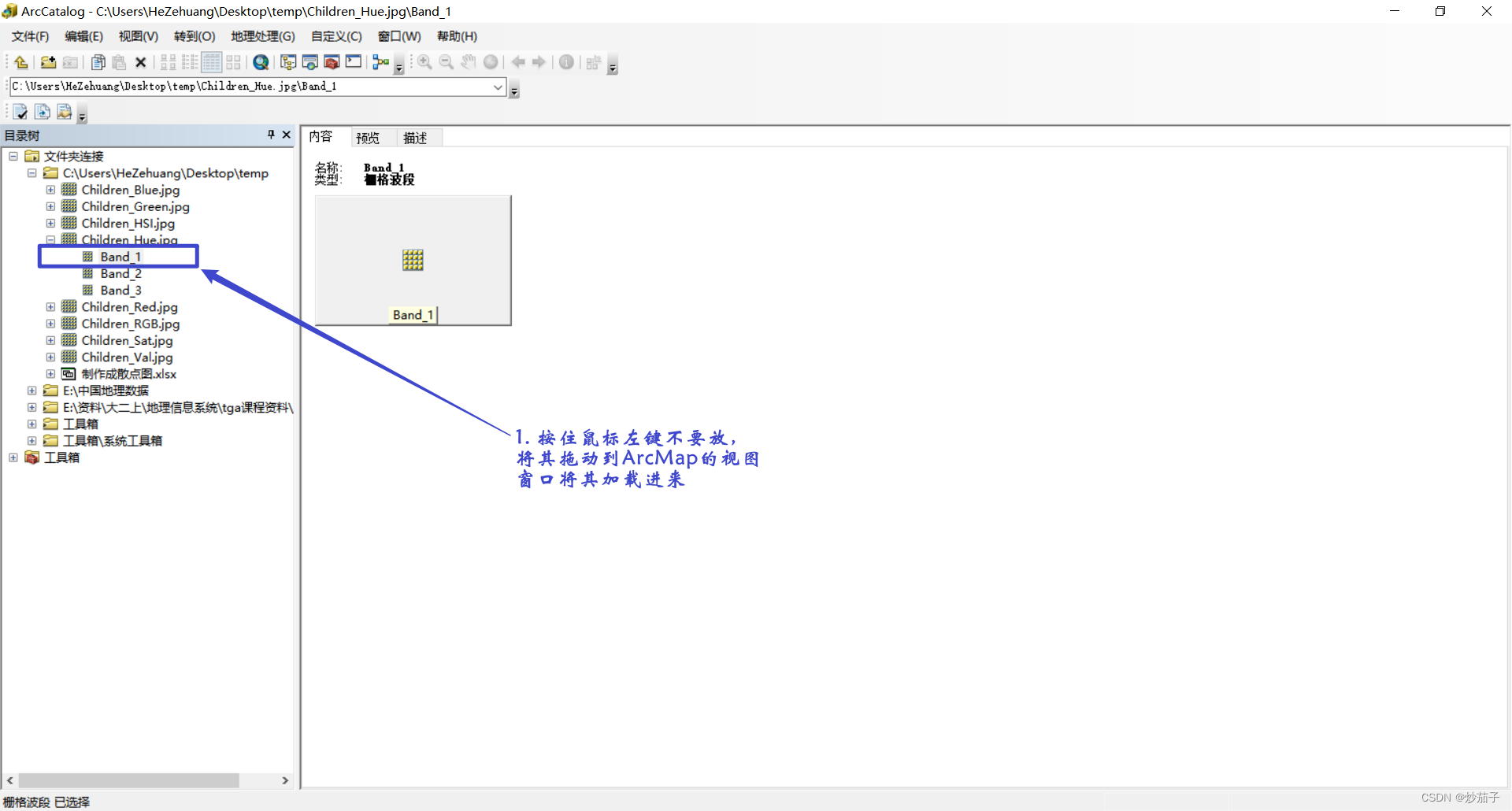Image resolution: width=1512 pixels, height=811 pixels.
Task: Toggle auto-hide pin on 目录树 panel
Action: [271, 135]
